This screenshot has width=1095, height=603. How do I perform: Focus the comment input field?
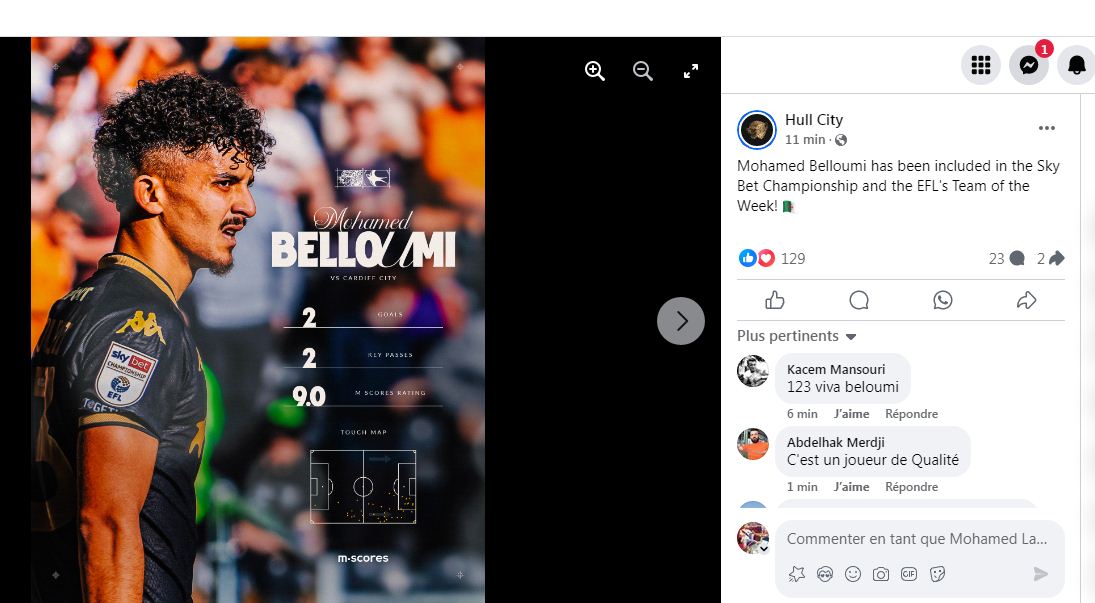[x=916, y=539]
